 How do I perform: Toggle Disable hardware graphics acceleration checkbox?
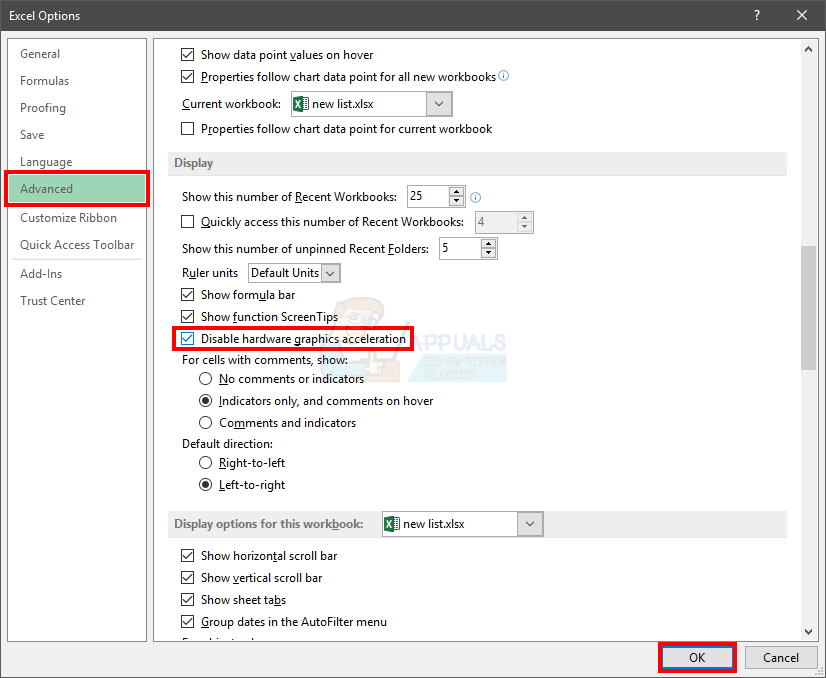click(188, 339)
